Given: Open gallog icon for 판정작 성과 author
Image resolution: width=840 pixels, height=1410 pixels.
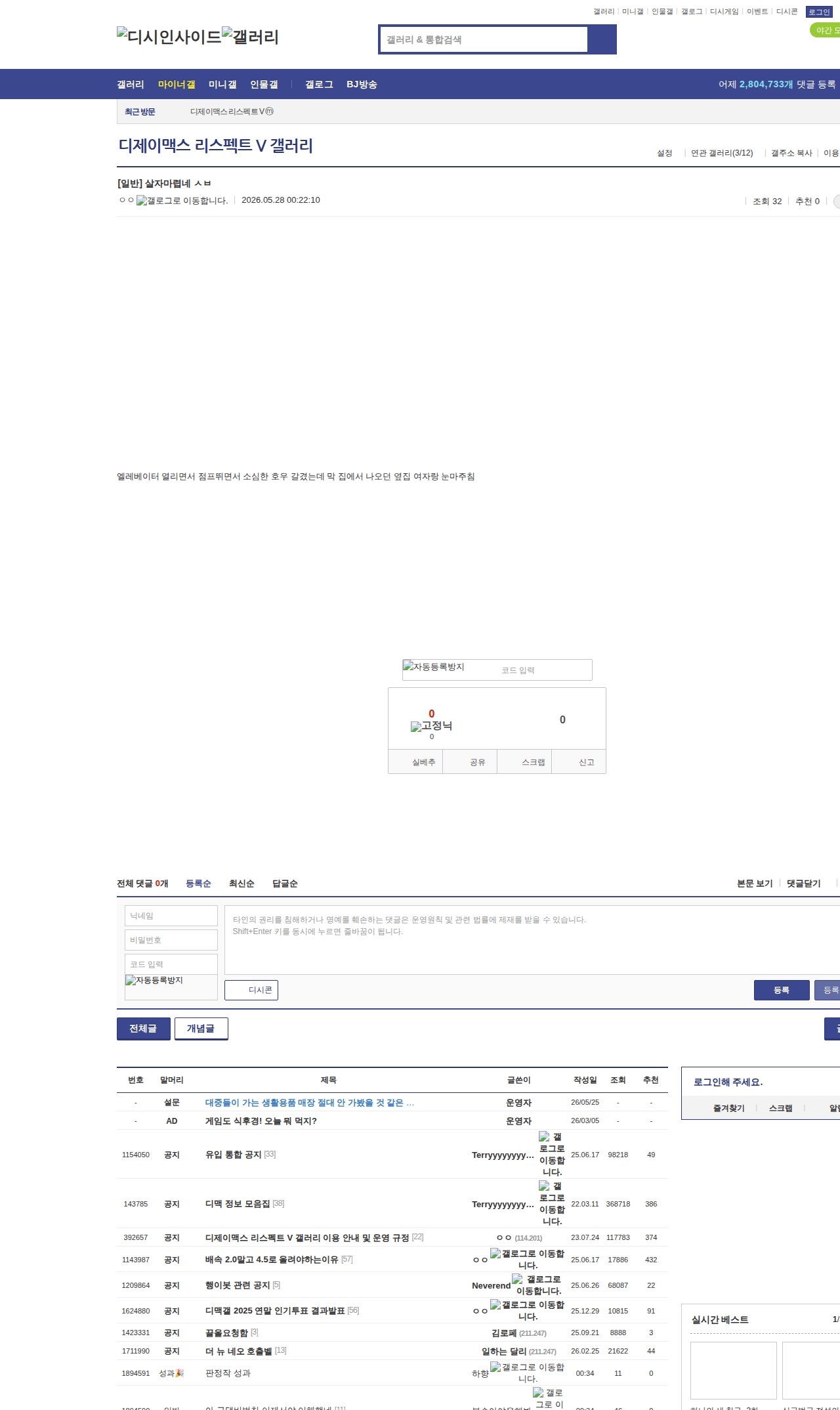Looking at the screenshot, I should pyautogui.click(x=528, y=1373).
